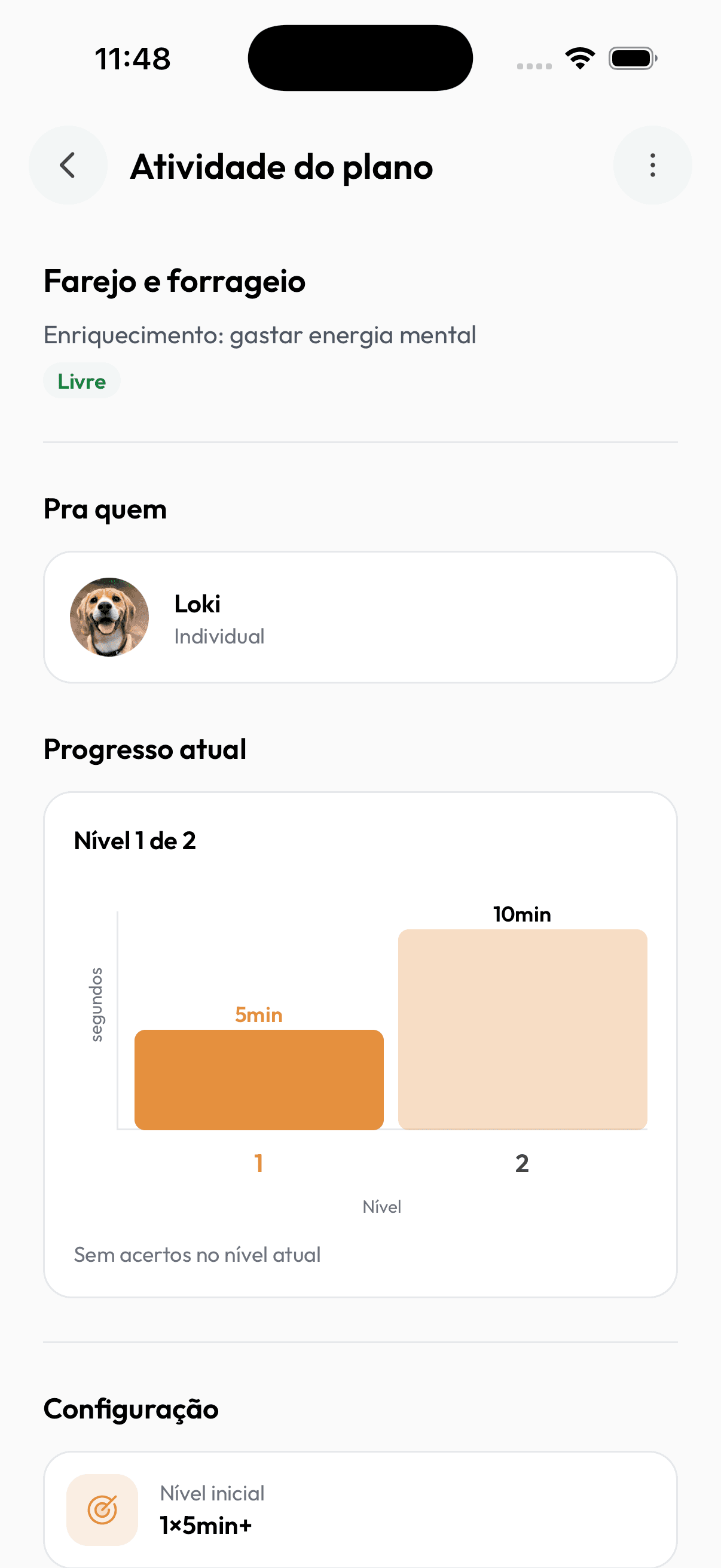Select the Loki Individual card

point(360,617)
